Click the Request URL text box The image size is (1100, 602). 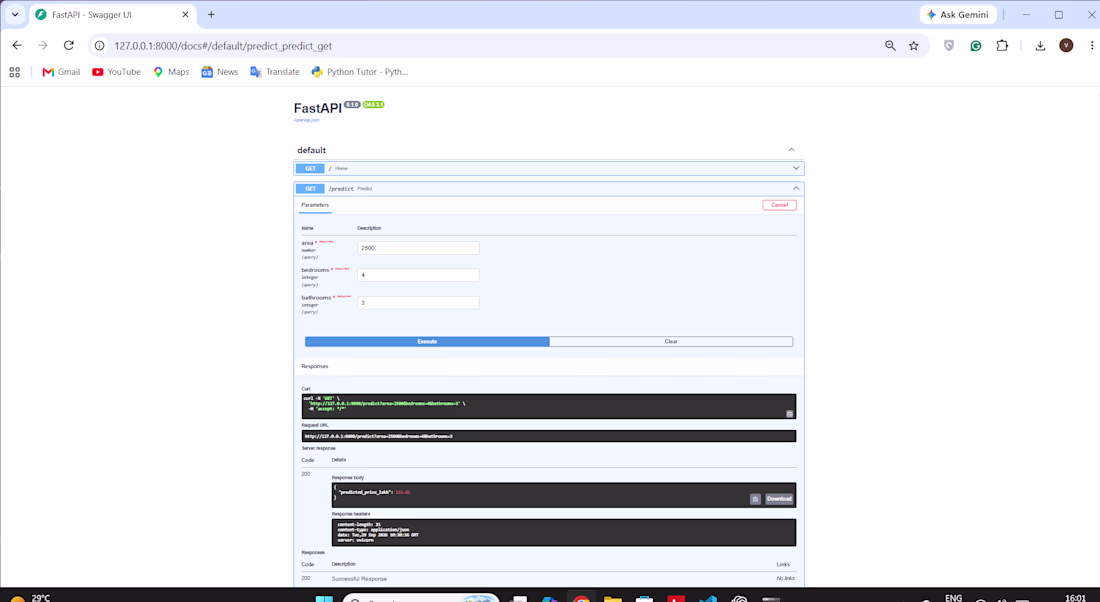(x=549, y=436)
